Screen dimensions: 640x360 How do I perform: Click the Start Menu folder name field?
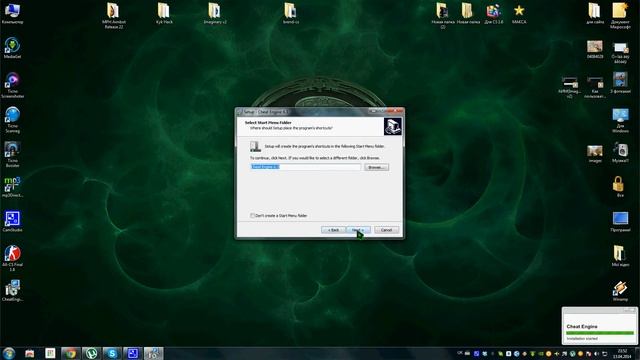pyautogui.click(x=305, y=167)
